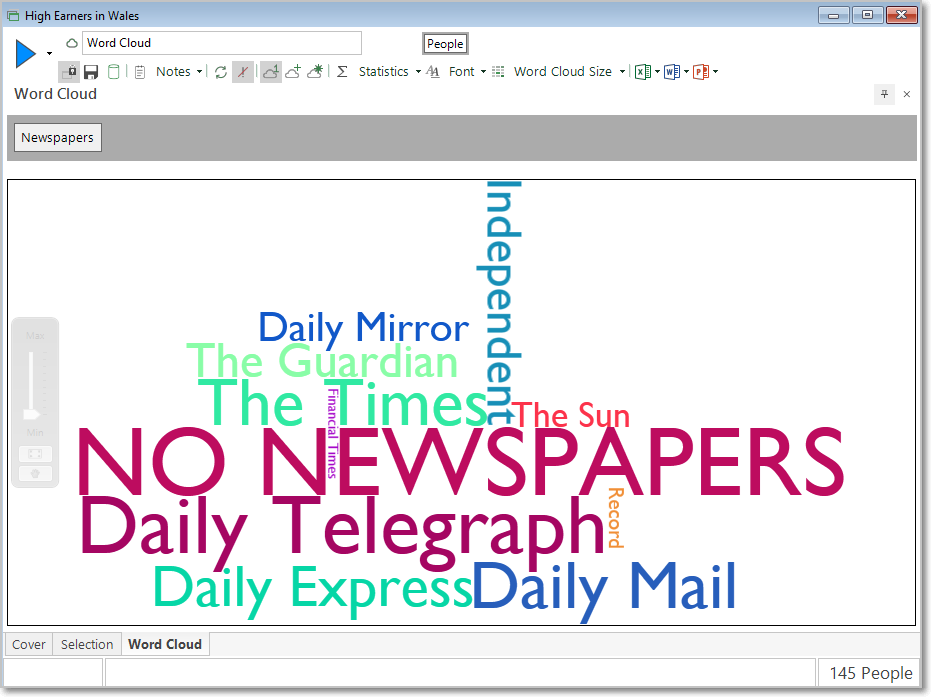Click the window icon in the title bar

(x=13, y=16)
